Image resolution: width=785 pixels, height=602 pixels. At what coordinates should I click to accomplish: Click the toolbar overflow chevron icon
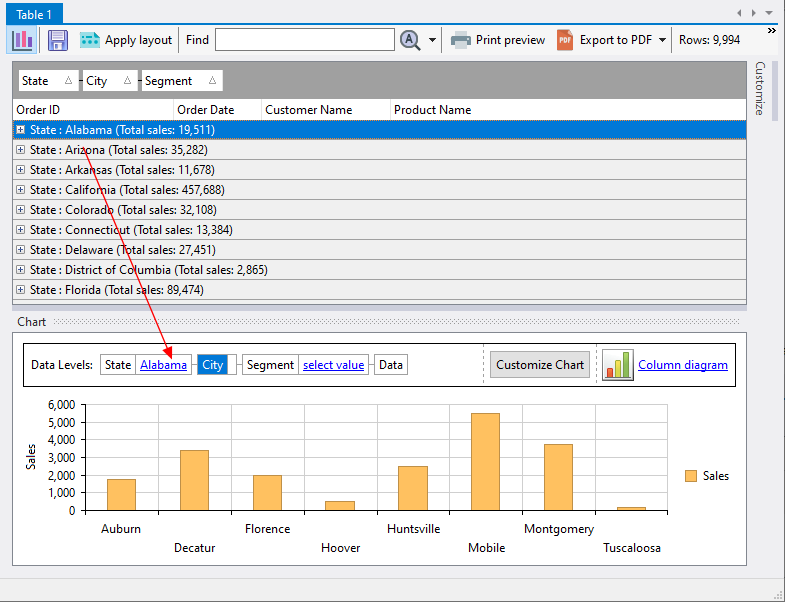(x=772, y=31)
